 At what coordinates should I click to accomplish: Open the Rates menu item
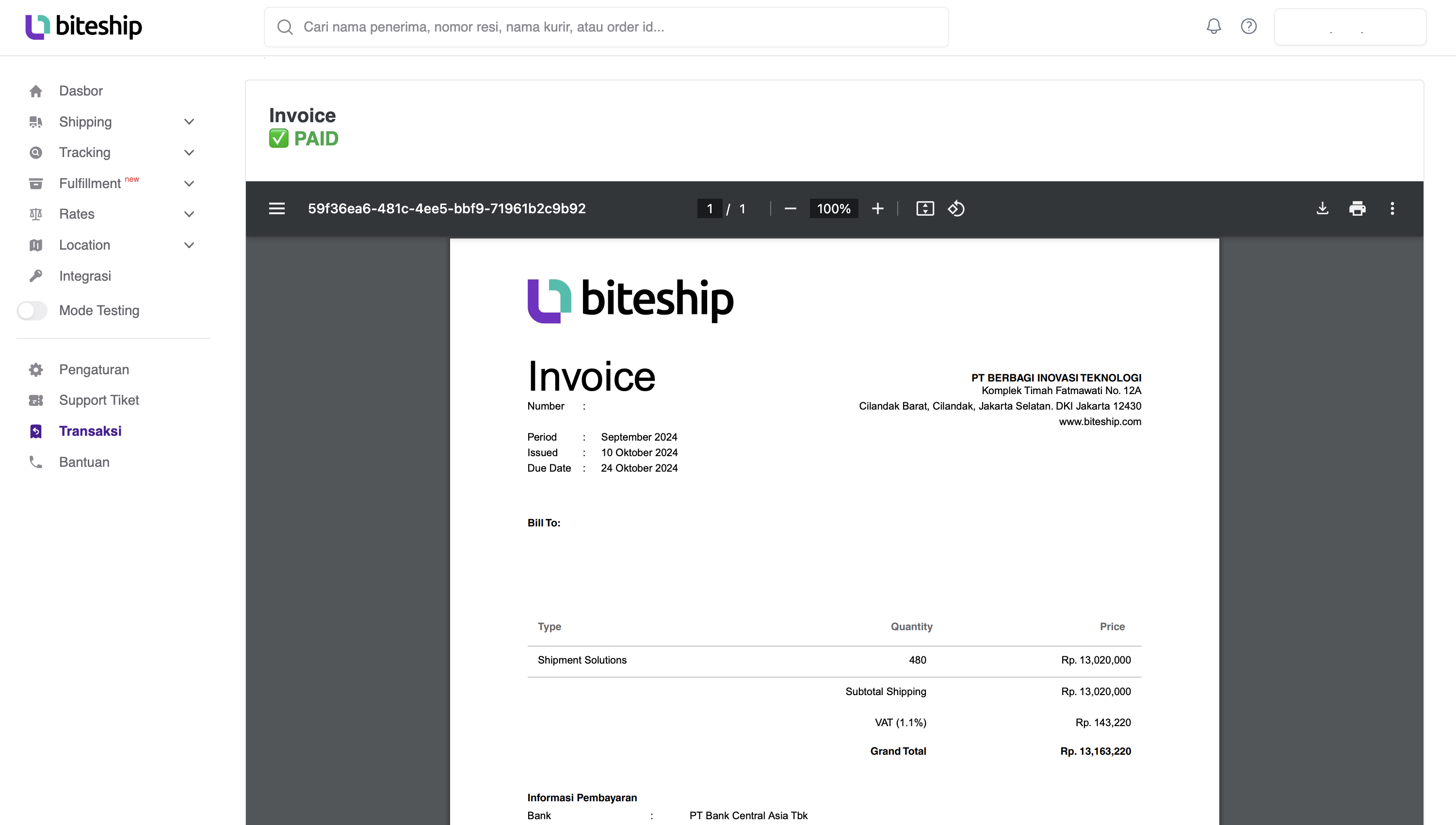(x=77, y=214)
